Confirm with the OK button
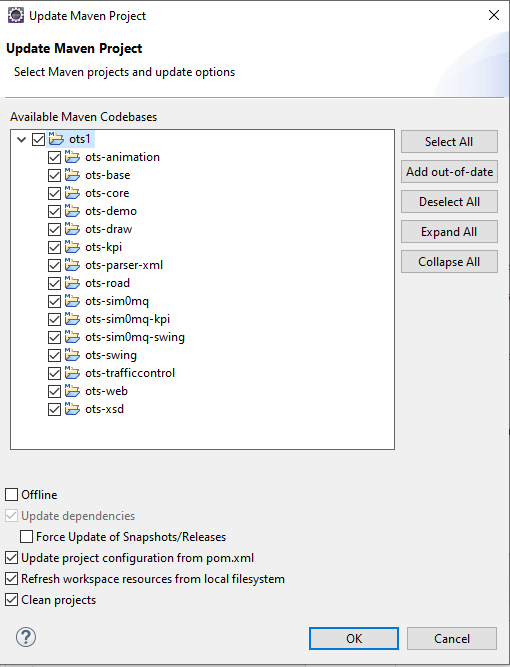Screen dimensions: 510x667 (354, 638)
